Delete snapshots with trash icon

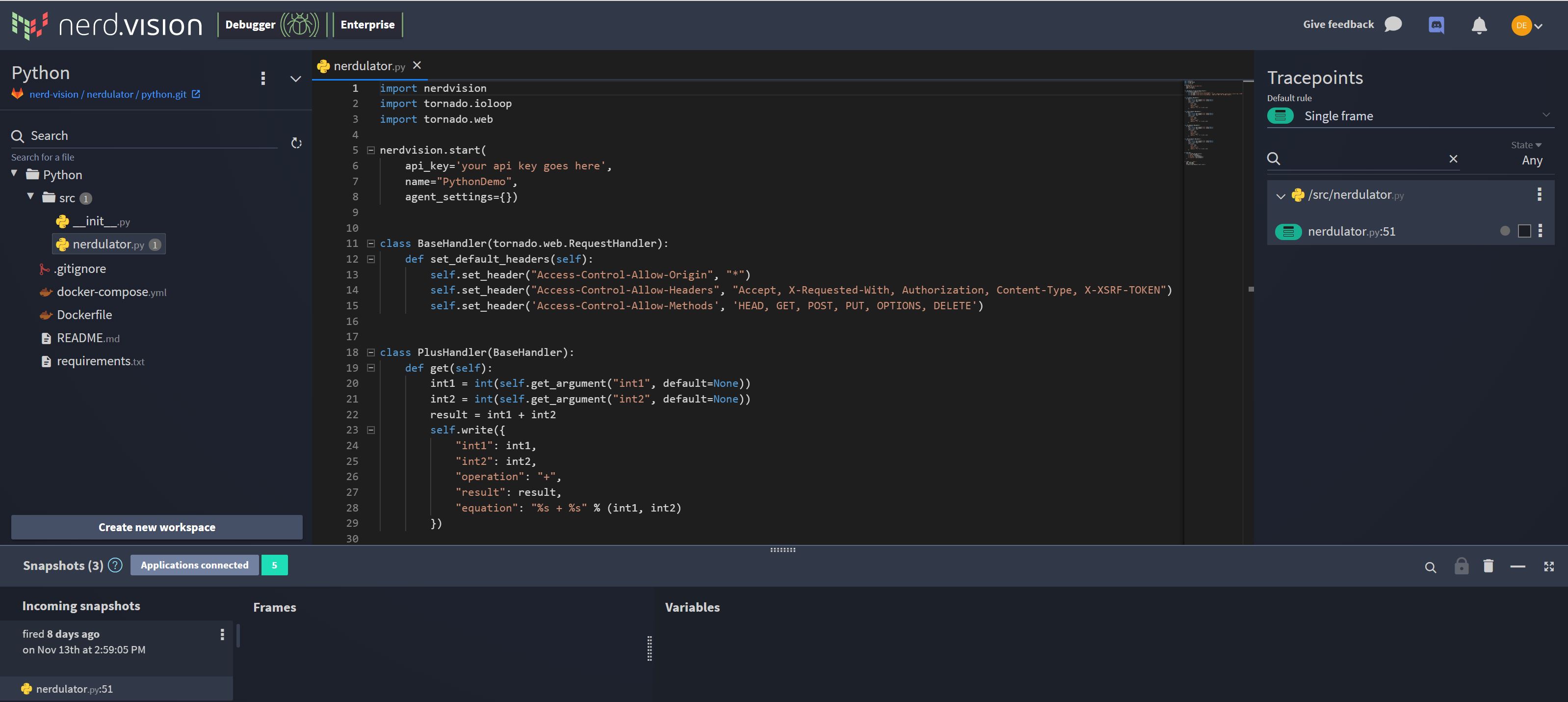[x=1488, y=566]
